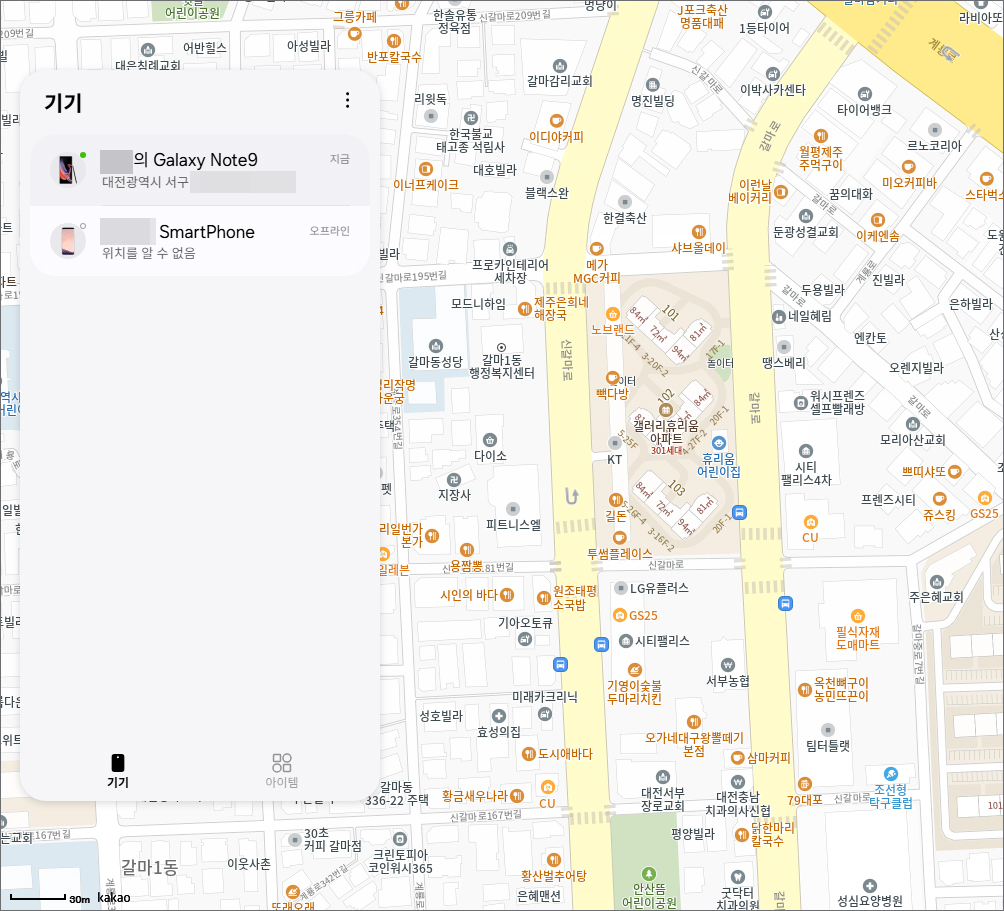Click the 갤러리휴리움 아파트 label
1004x911 pixels.
666,431
